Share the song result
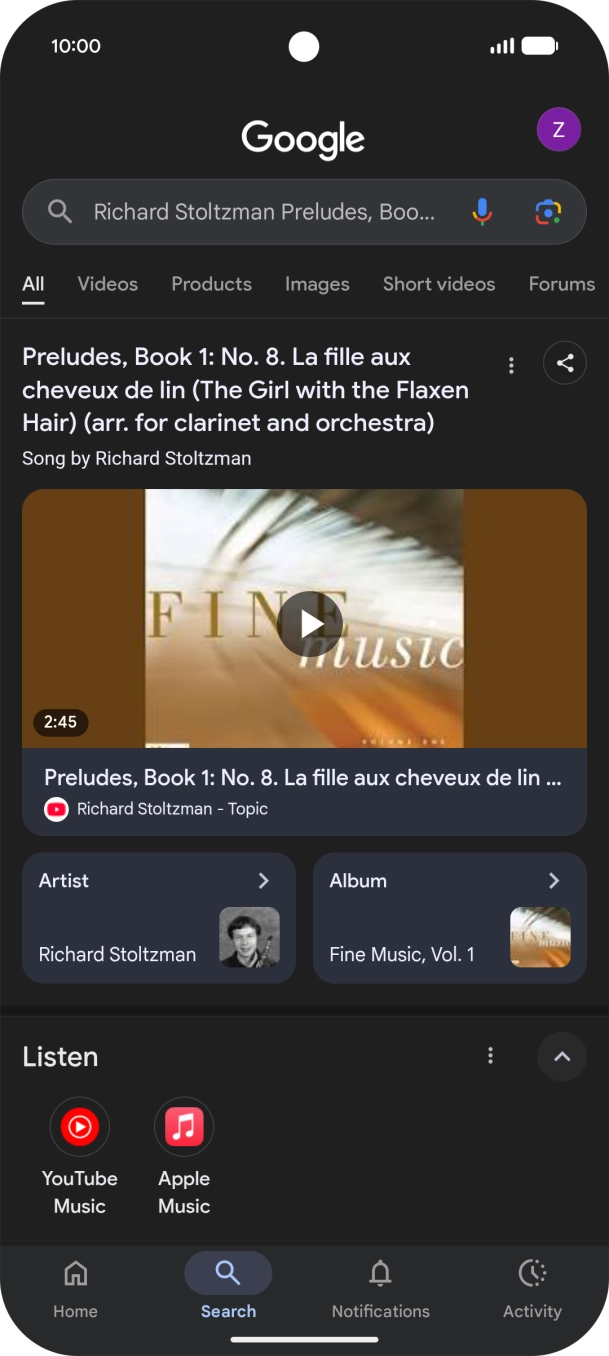This screenshot has width=609, height=1356. click(x=564, y=363)
